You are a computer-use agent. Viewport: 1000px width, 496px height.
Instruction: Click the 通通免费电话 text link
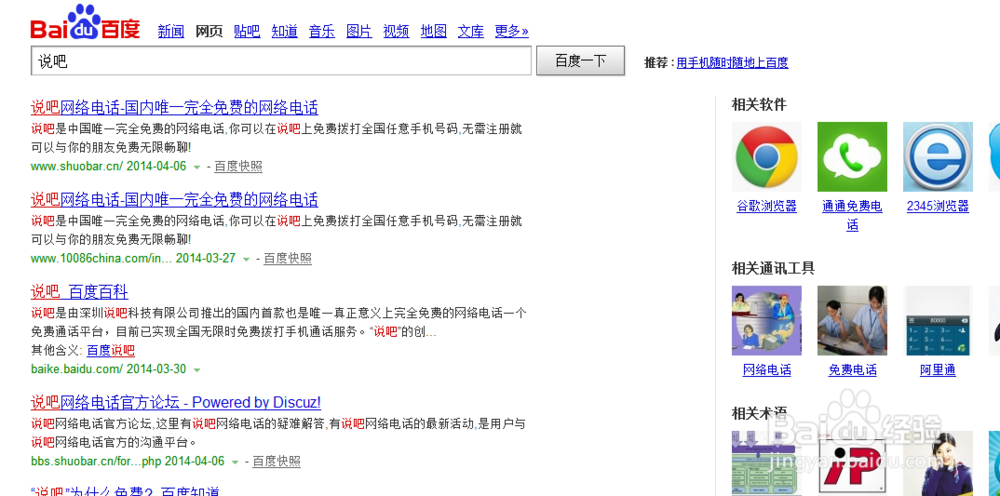click(x=852, y=215)
